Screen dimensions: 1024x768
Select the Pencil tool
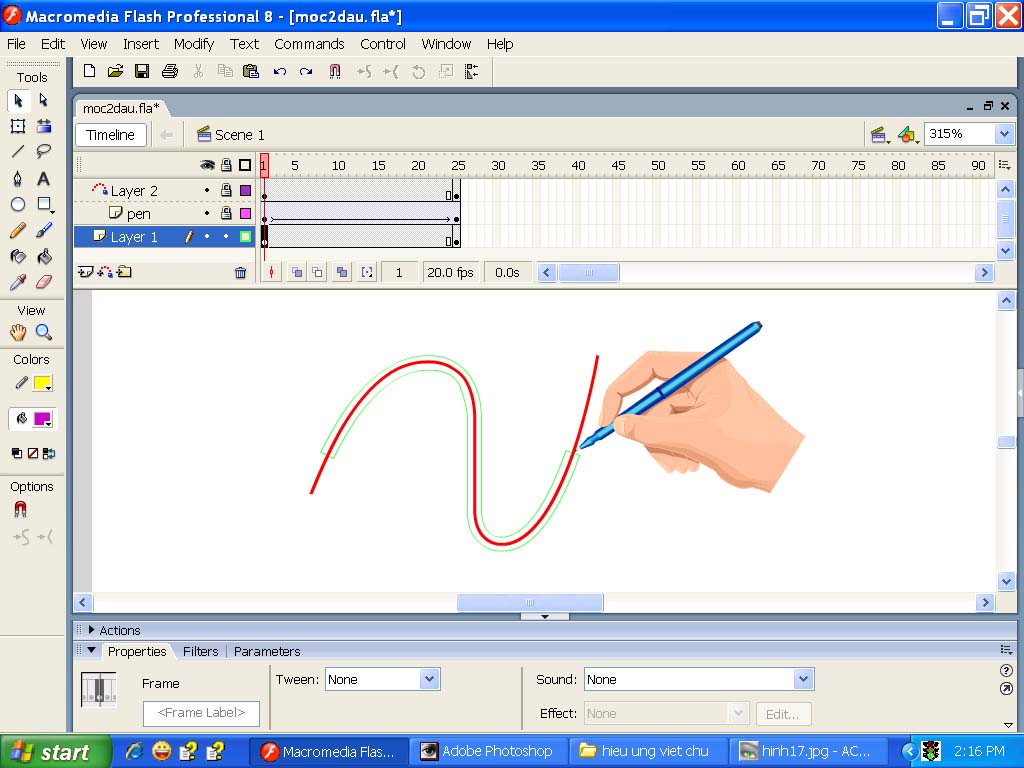pyautogui.click(x=18, y=231)
